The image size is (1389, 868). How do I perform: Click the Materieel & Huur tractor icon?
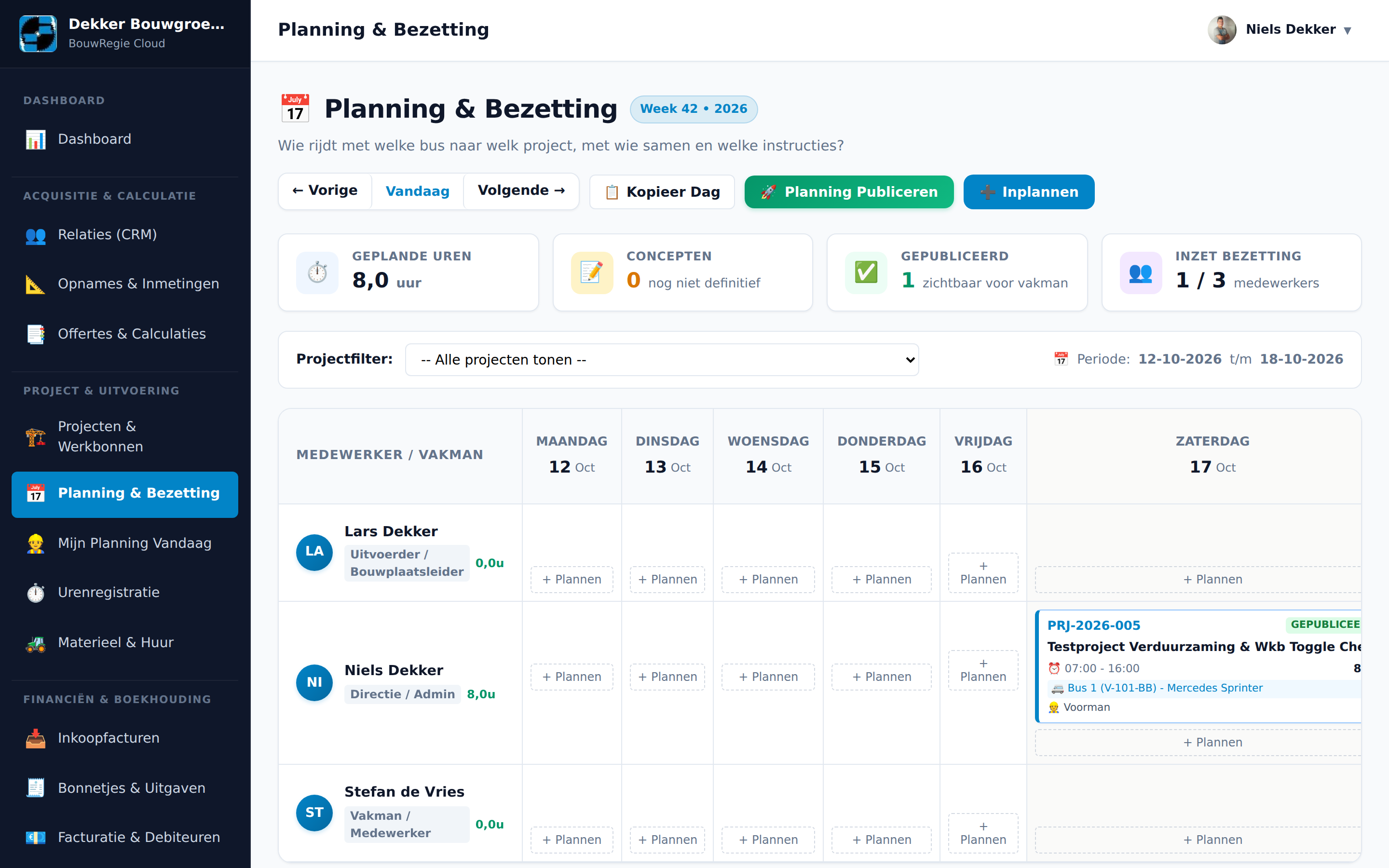(36, 643)
